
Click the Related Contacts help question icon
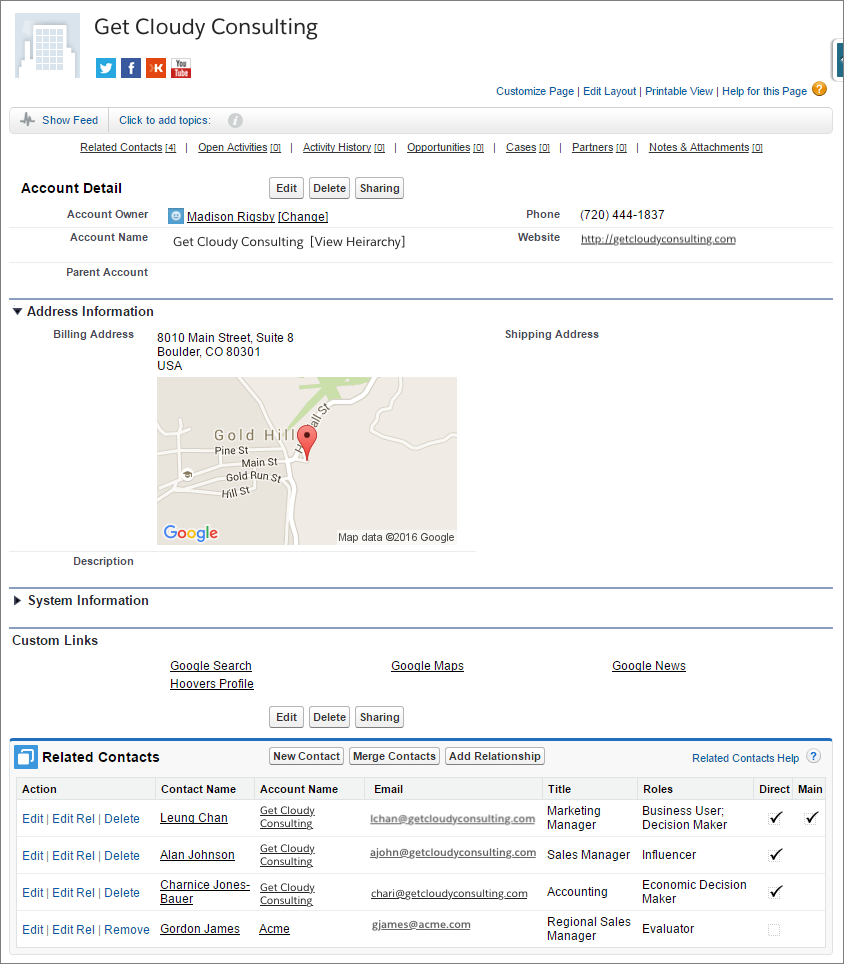point(814,757)
